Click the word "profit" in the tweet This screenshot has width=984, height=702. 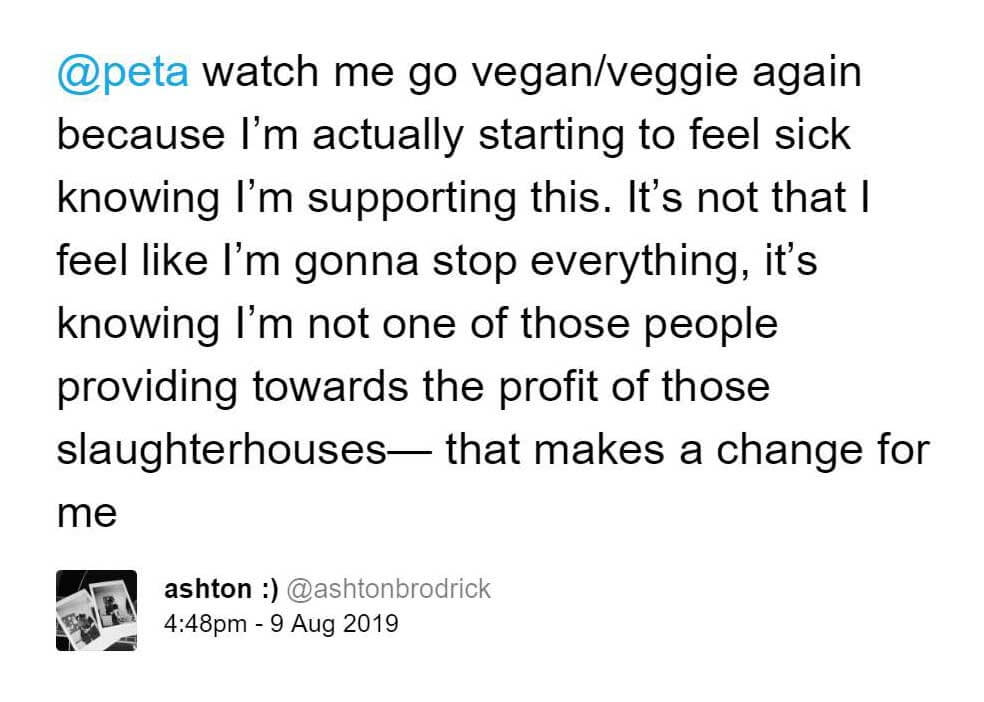pyautogui.click(x=547, y=387)
